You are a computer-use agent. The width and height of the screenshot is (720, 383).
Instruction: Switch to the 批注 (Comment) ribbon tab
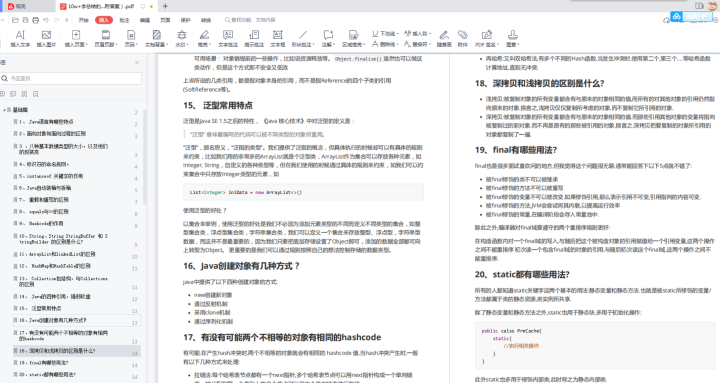[124, 20]
